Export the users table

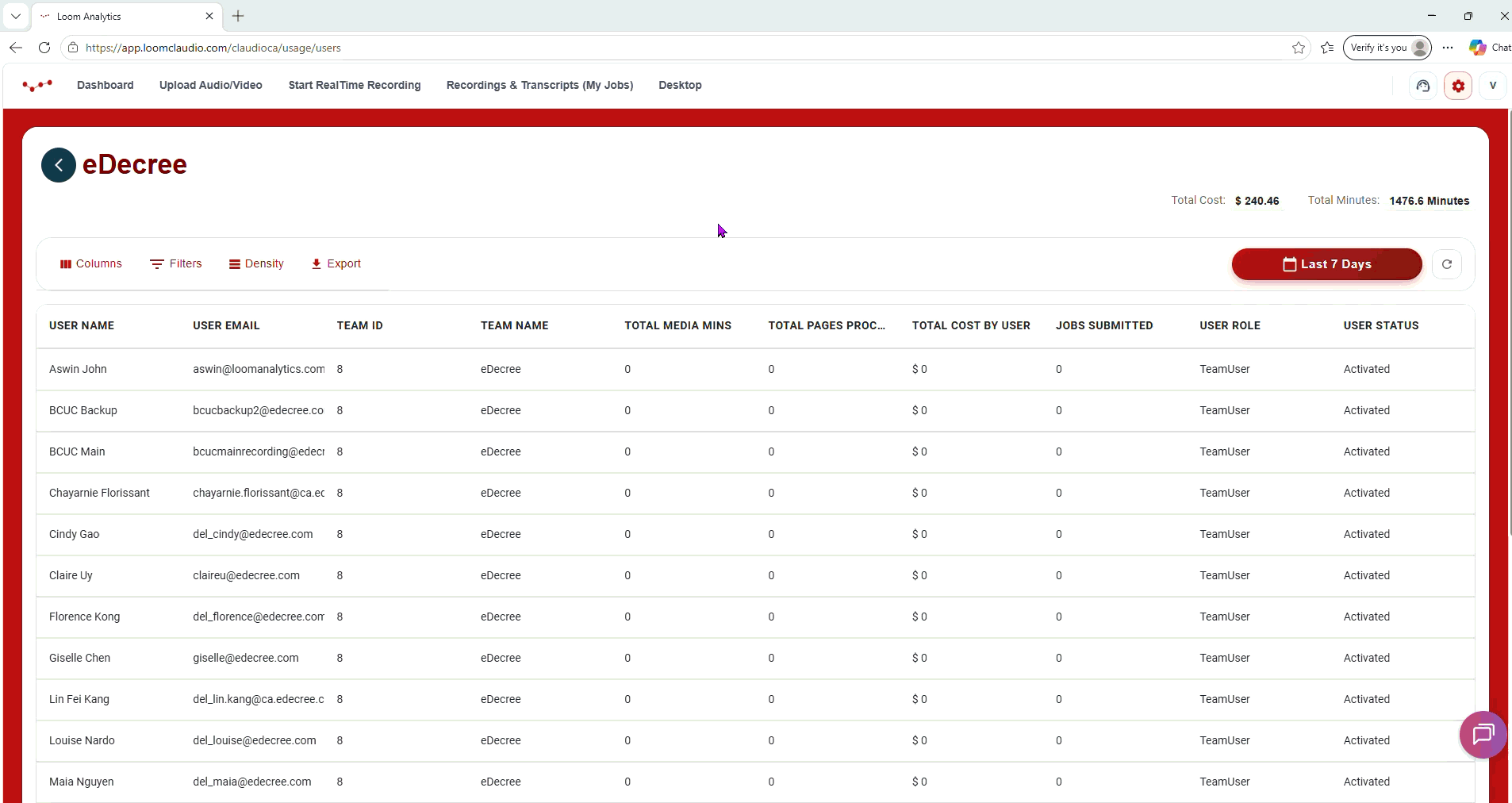click(x=336, y=263)
